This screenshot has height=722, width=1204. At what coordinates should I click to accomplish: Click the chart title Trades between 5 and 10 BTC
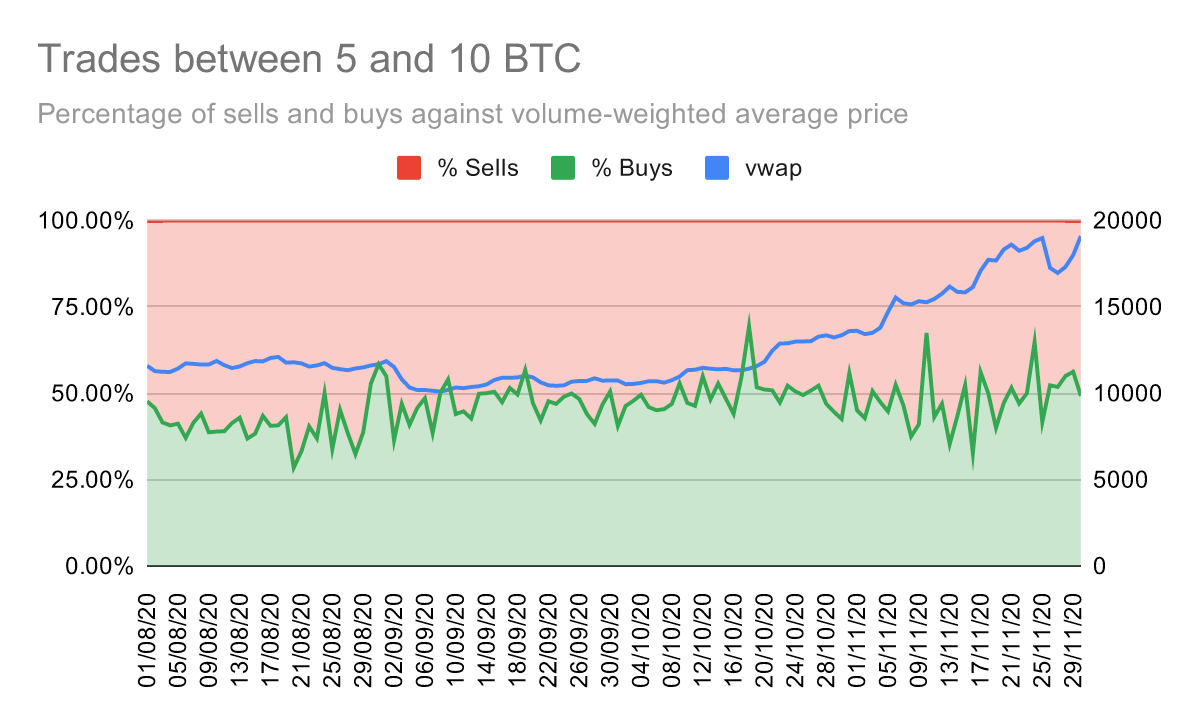(309, 59)
